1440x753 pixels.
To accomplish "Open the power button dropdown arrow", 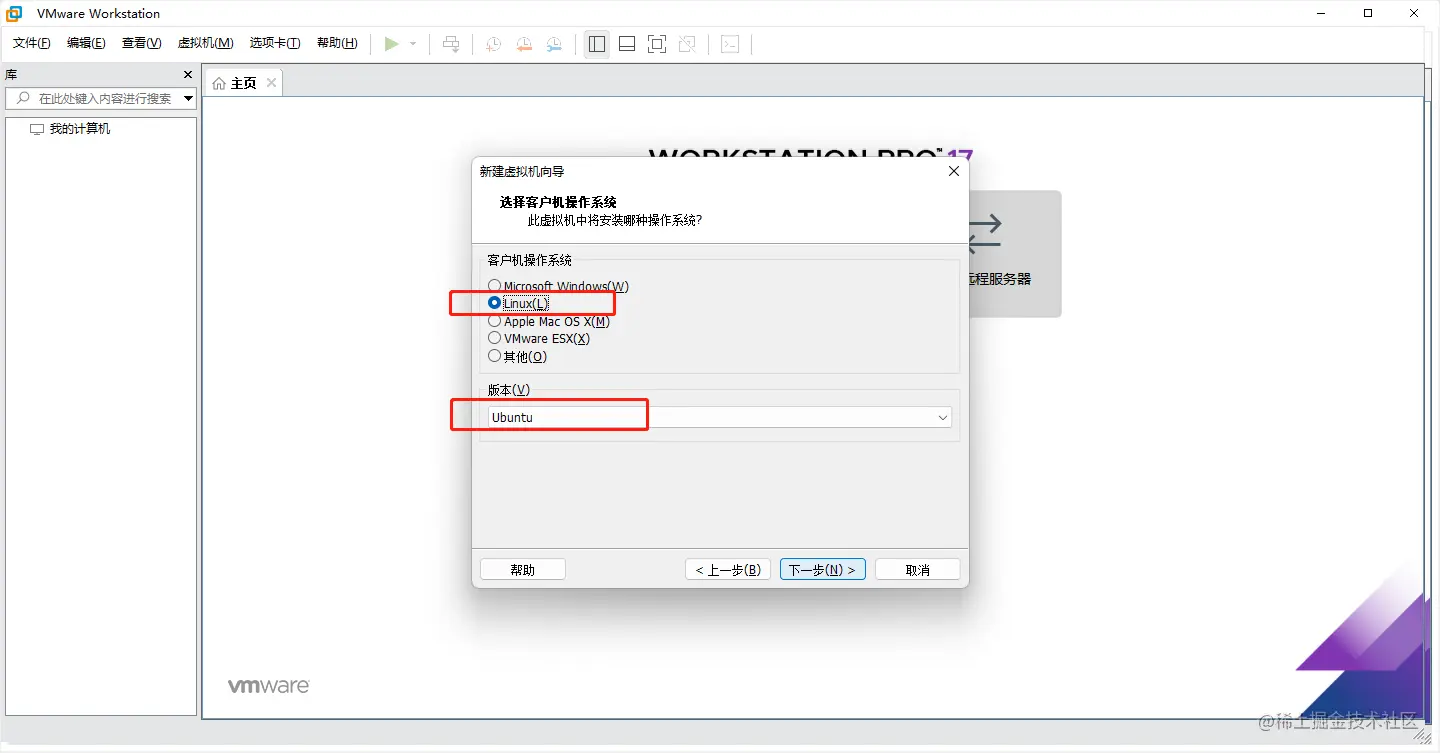I will tap(412, 43).
